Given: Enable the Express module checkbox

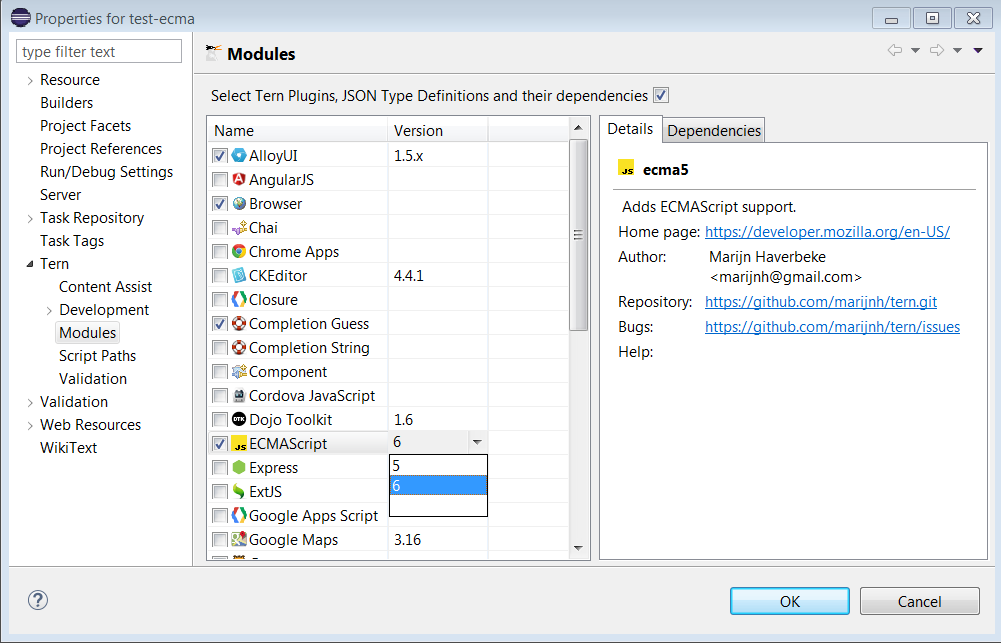Looking at the screenshot, I should [217, 467].
